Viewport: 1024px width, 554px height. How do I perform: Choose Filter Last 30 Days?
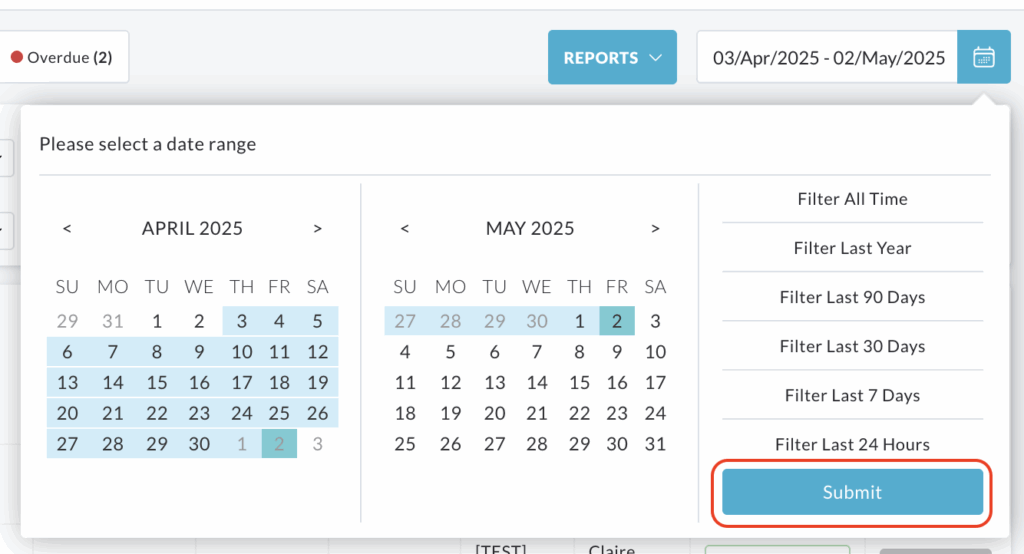coord(852,346)
